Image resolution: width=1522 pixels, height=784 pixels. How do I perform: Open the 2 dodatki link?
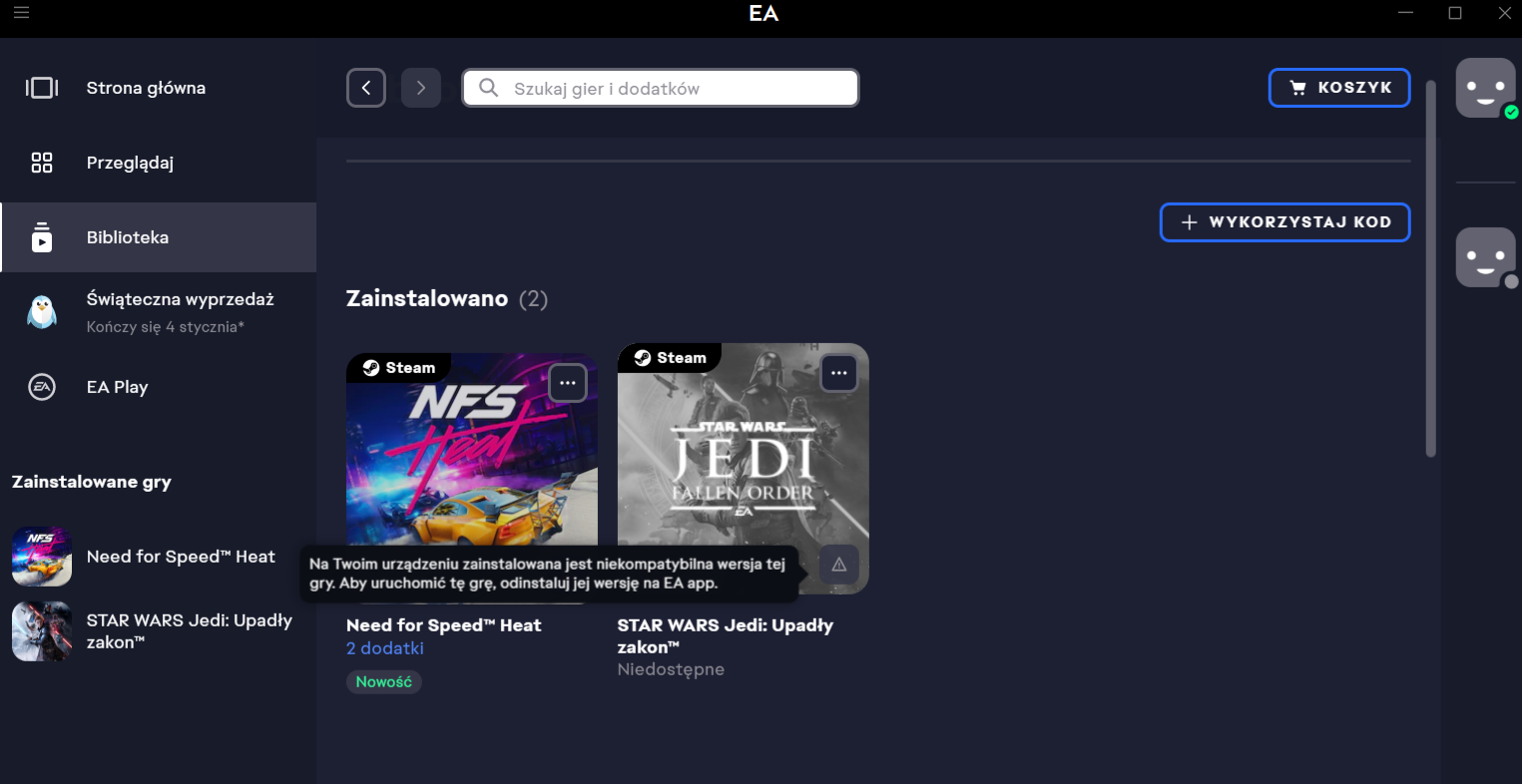pyautogui.click(x=385, y=648)
